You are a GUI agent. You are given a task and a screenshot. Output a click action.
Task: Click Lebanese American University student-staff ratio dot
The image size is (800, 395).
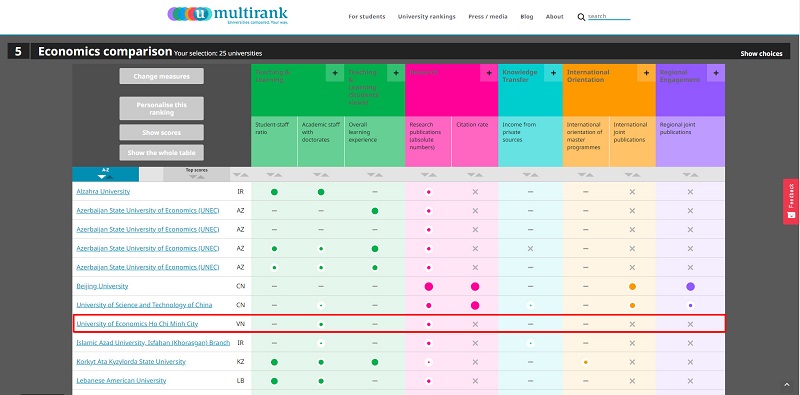click(x=274, y=381)
